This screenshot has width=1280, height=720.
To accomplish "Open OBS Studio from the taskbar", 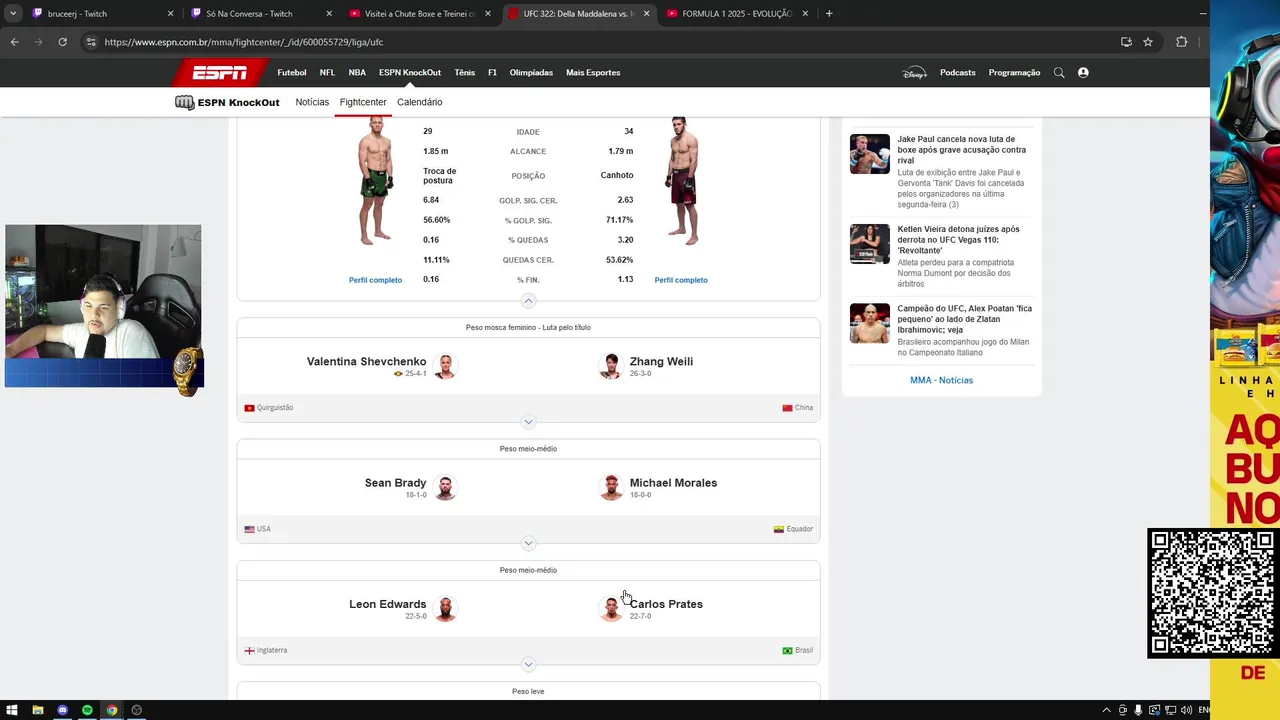I will 137,710.
